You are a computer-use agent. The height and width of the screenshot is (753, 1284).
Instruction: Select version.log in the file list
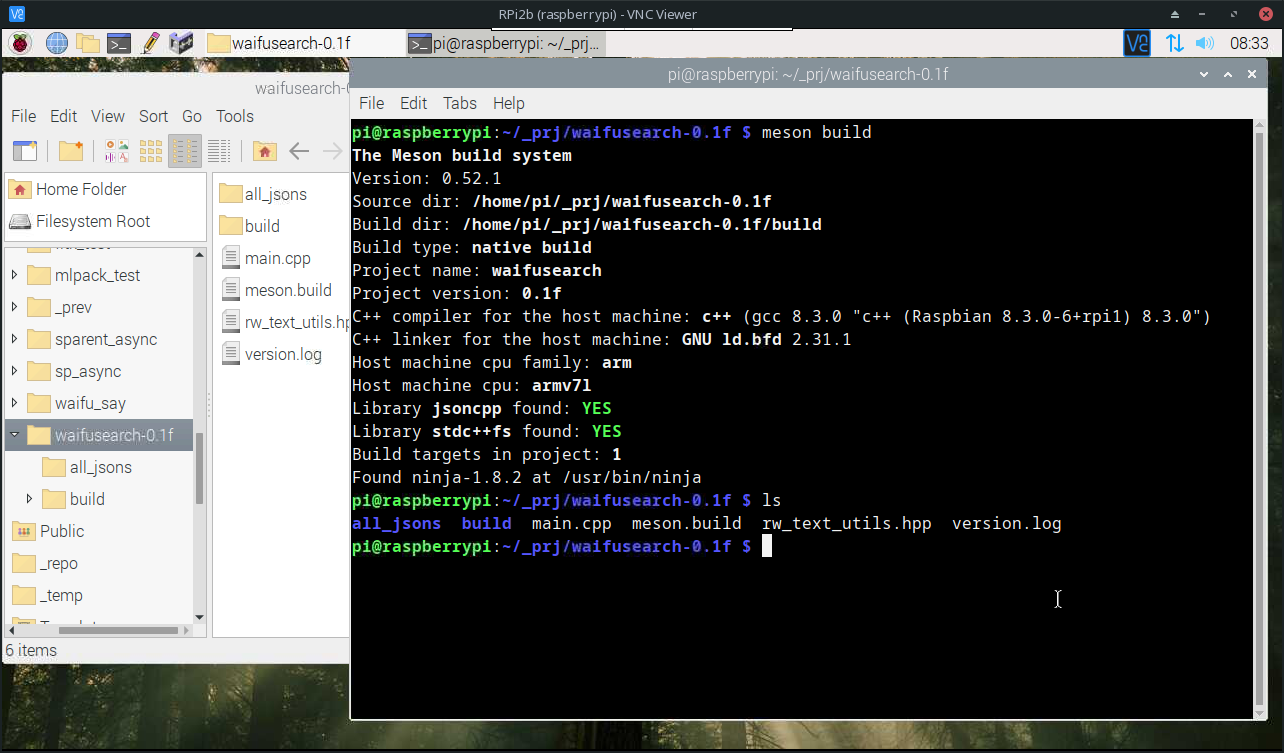pos(271,354)
